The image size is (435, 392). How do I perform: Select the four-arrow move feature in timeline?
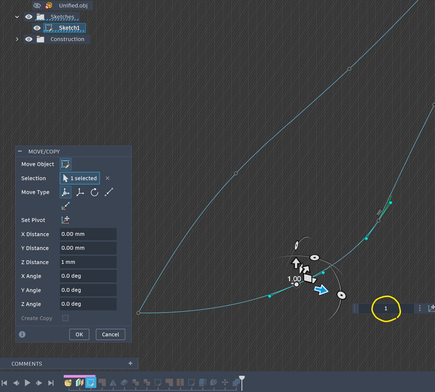pyautogui.click(x=225, y=383)
